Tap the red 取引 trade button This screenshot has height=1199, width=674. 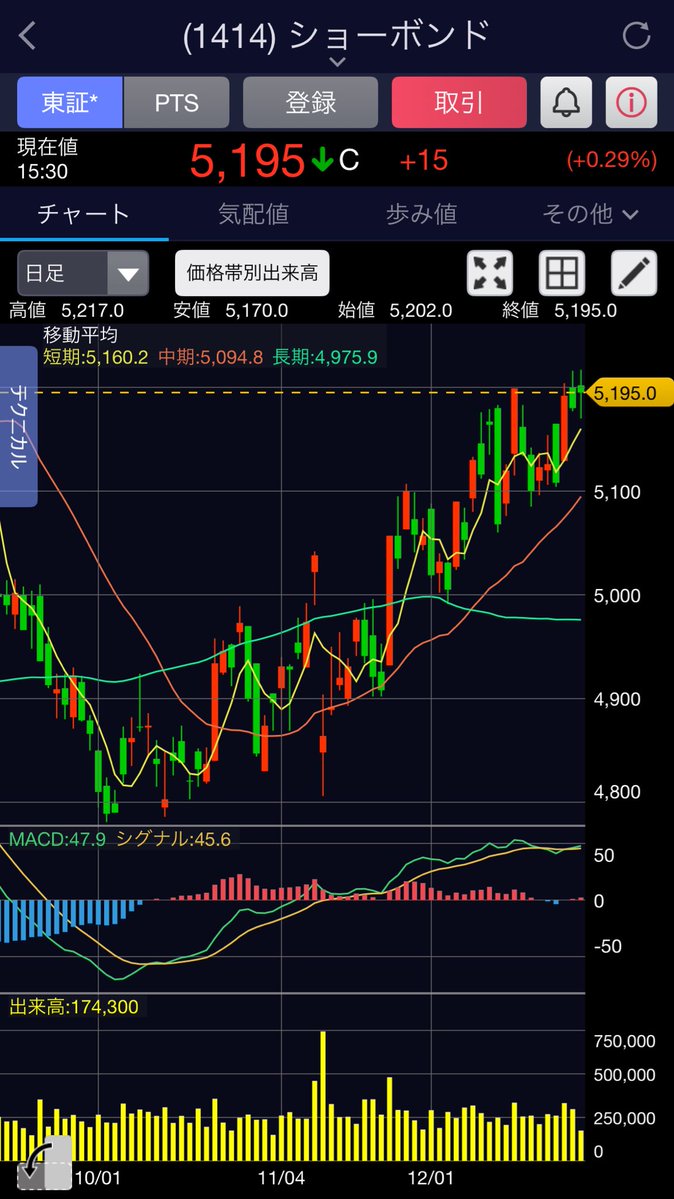click(x=459, y=102)
